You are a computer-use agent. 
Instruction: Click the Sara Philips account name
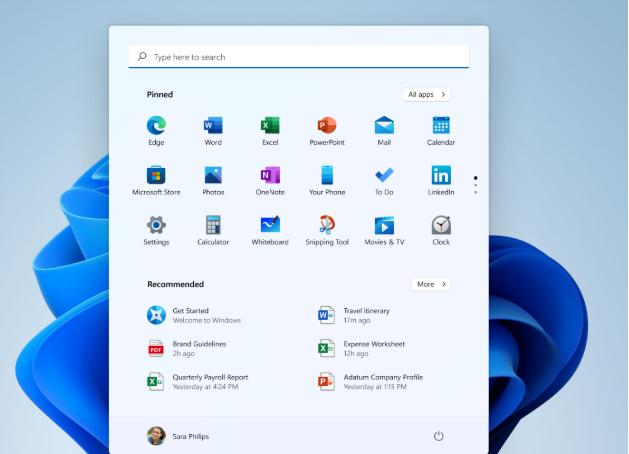pyautogui.click(x=191, y=436)
